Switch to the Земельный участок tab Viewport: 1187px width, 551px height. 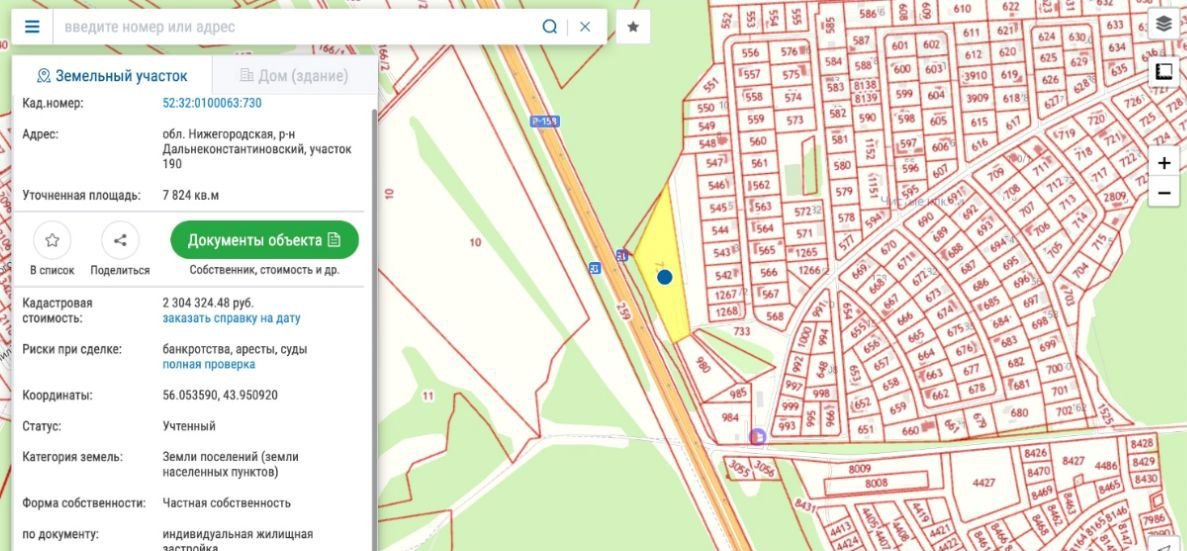click(111, 76)
